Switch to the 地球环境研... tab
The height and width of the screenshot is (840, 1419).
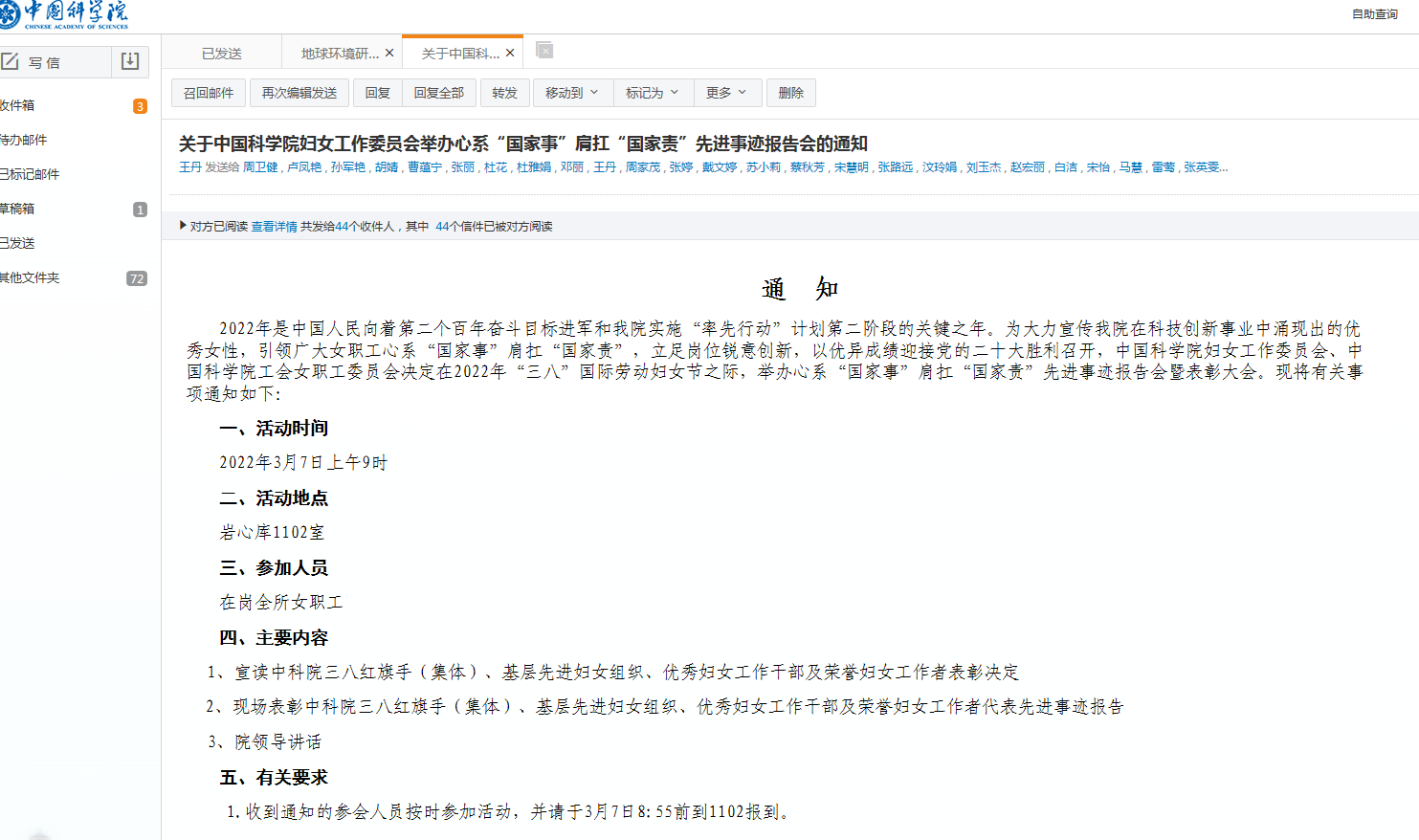339,54
